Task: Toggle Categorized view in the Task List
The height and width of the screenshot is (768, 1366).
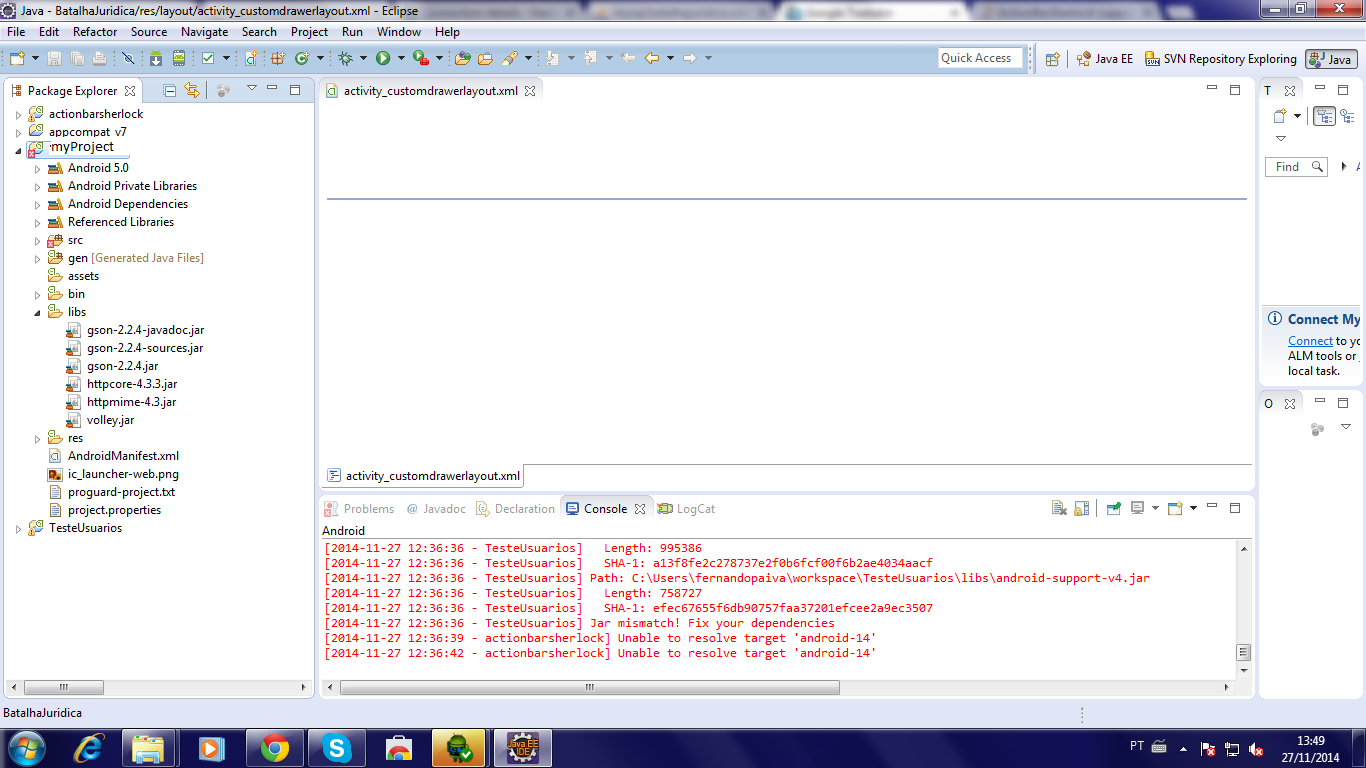Action: [x=1324, y=116]
